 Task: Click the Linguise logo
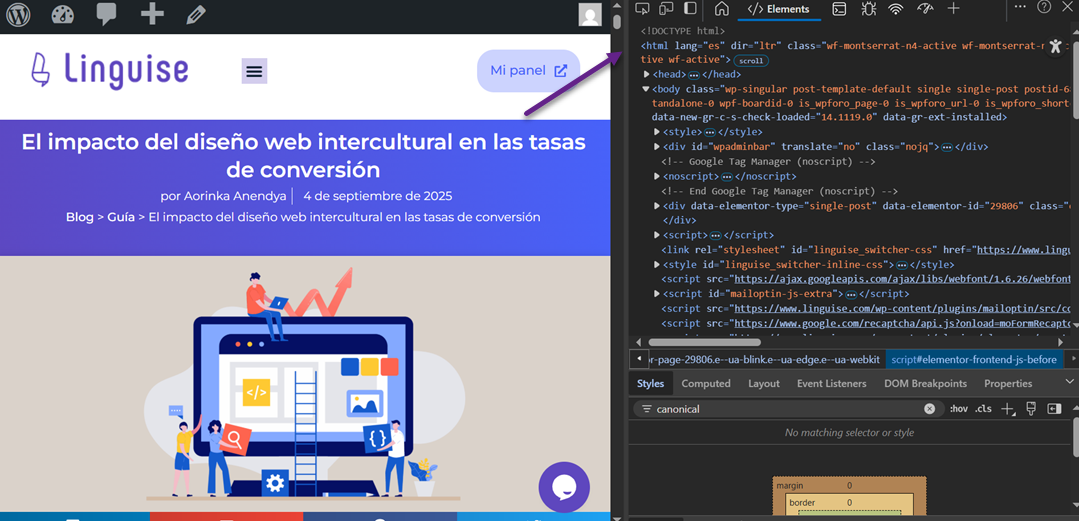point(109,70)
